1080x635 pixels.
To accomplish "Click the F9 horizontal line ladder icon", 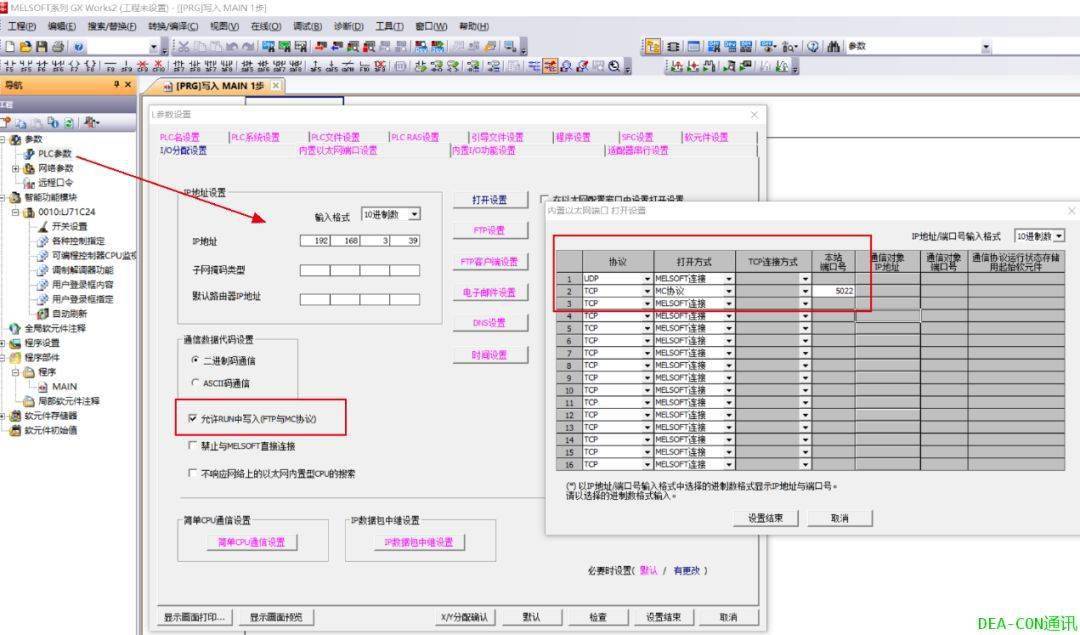I will coord(111,67).
